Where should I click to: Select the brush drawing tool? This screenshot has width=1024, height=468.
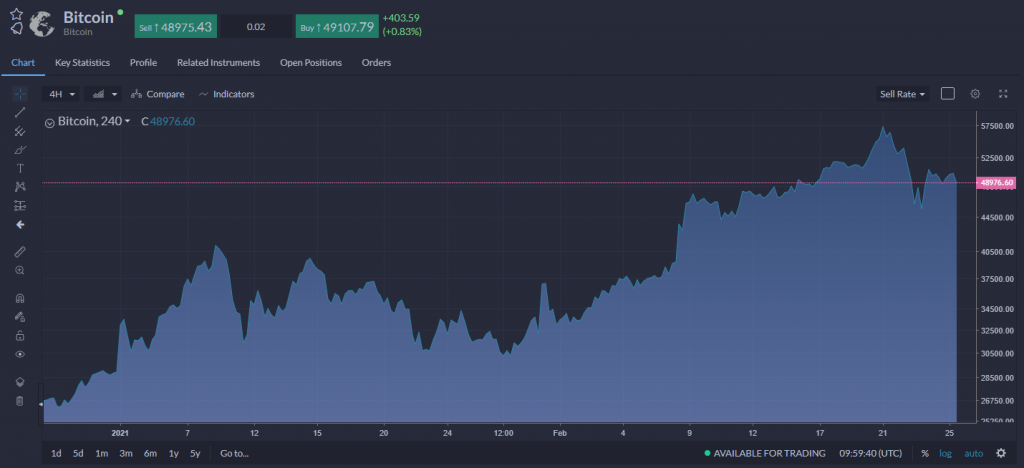(20, 149)
